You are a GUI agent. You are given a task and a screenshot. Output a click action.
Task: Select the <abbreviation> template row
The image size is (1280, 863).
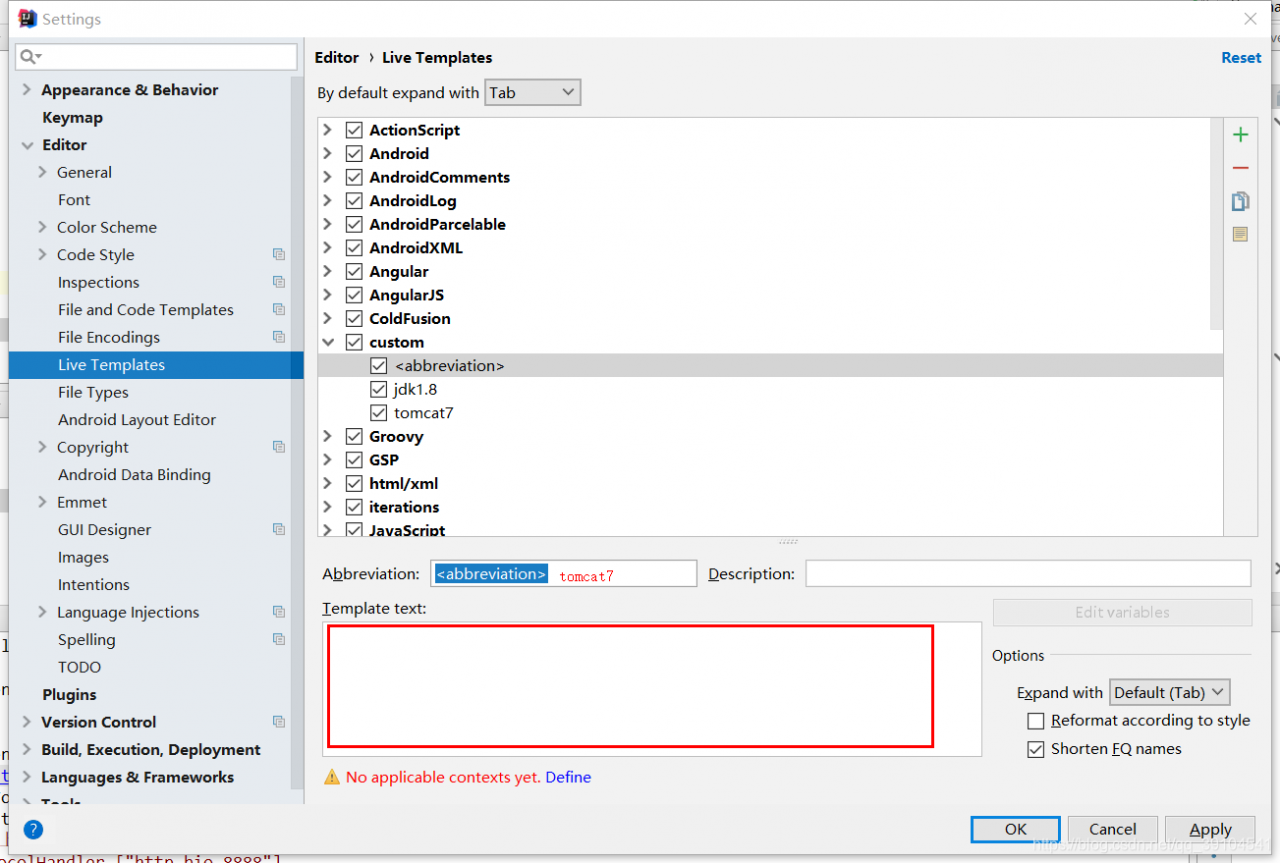point(770,366)
